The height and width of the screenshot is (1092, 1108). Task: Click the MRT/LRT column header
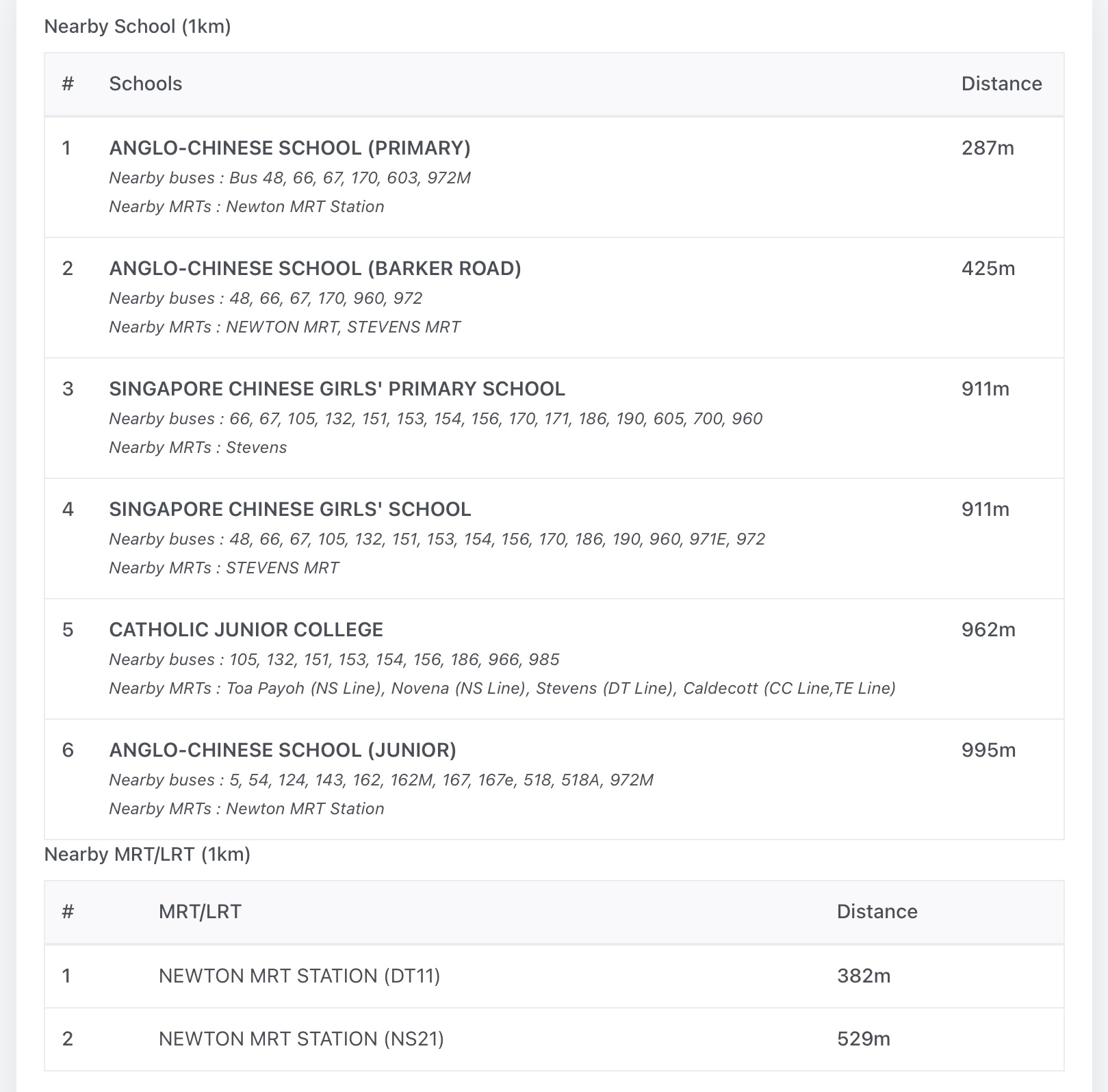pyautogui.click(x=200, y=912)
